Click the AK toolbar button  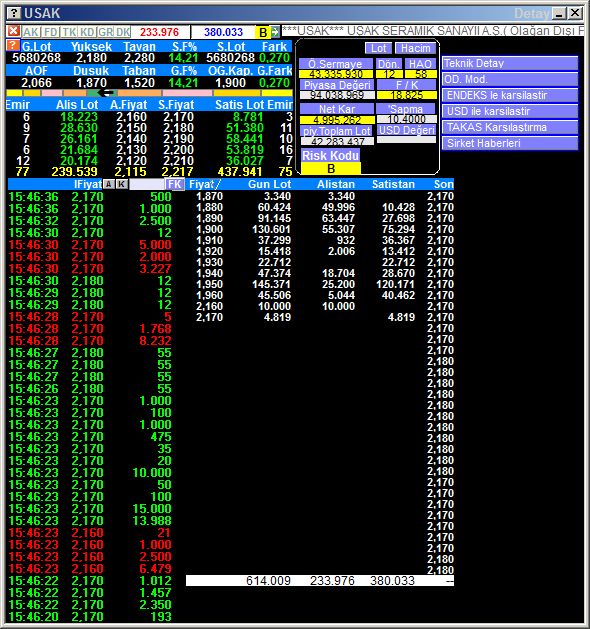[30, 32]
